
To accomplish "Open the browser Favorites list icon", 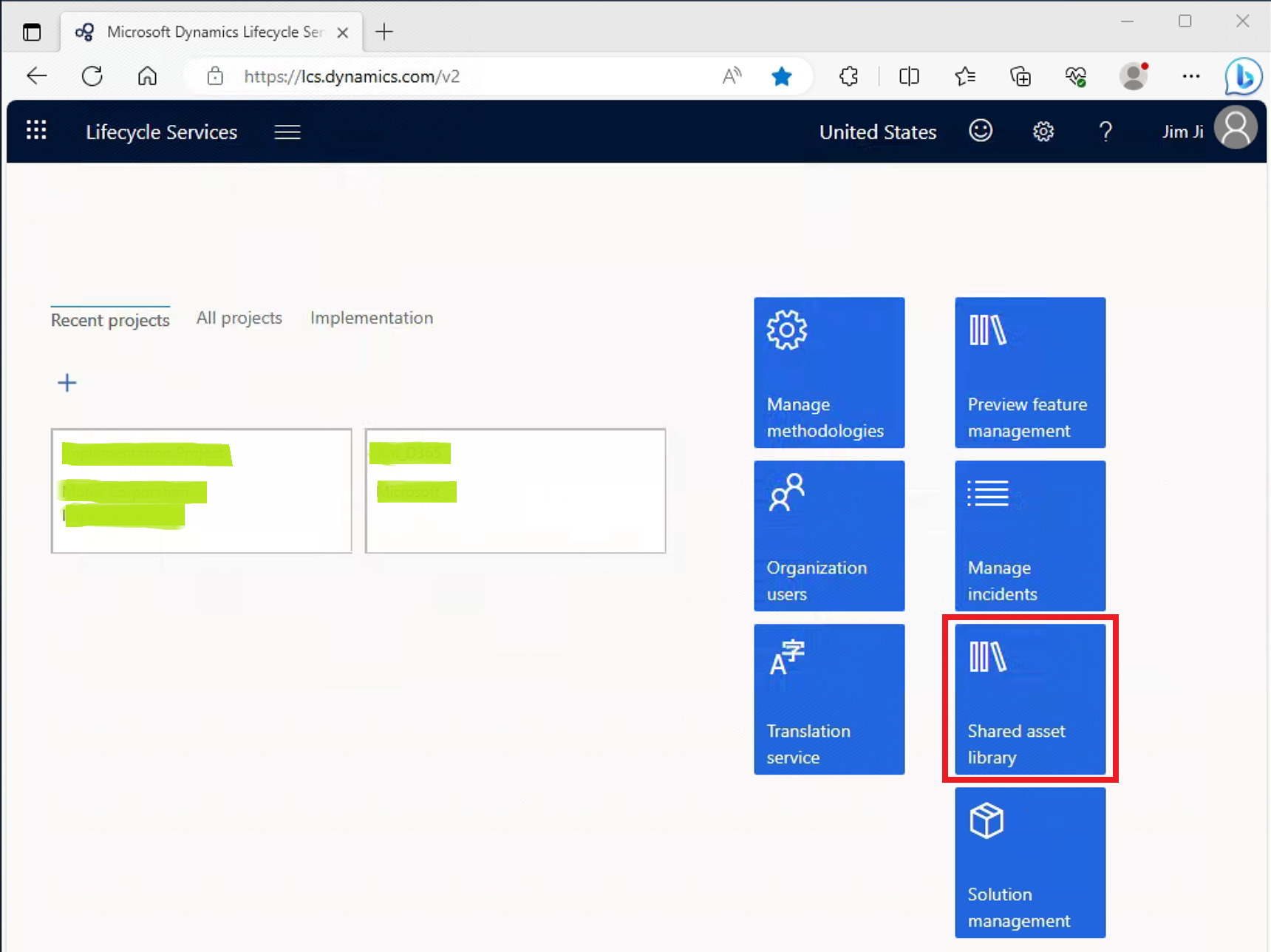I will [x=965, y=76].
